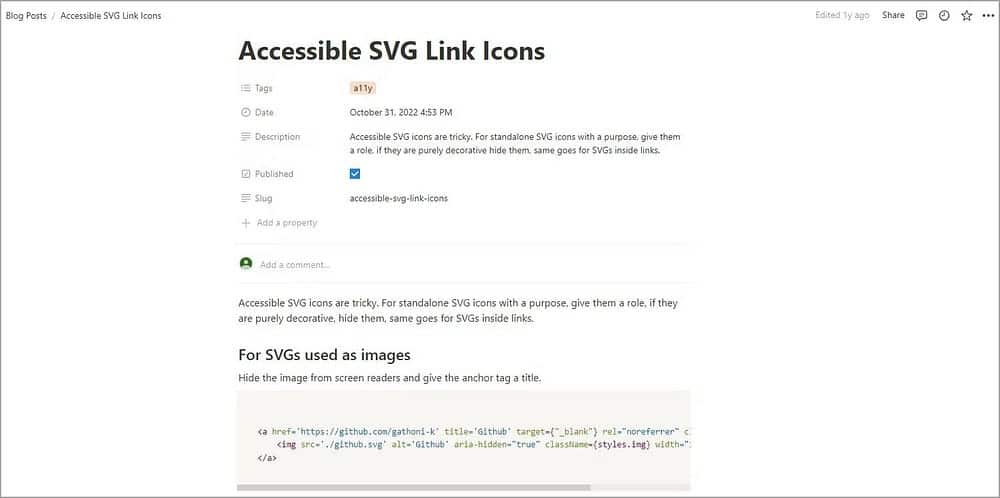The image size is (1000, 498).
Task: Open the comments icon in top bar
Action: pyautogui.click(x=921, y=15)
